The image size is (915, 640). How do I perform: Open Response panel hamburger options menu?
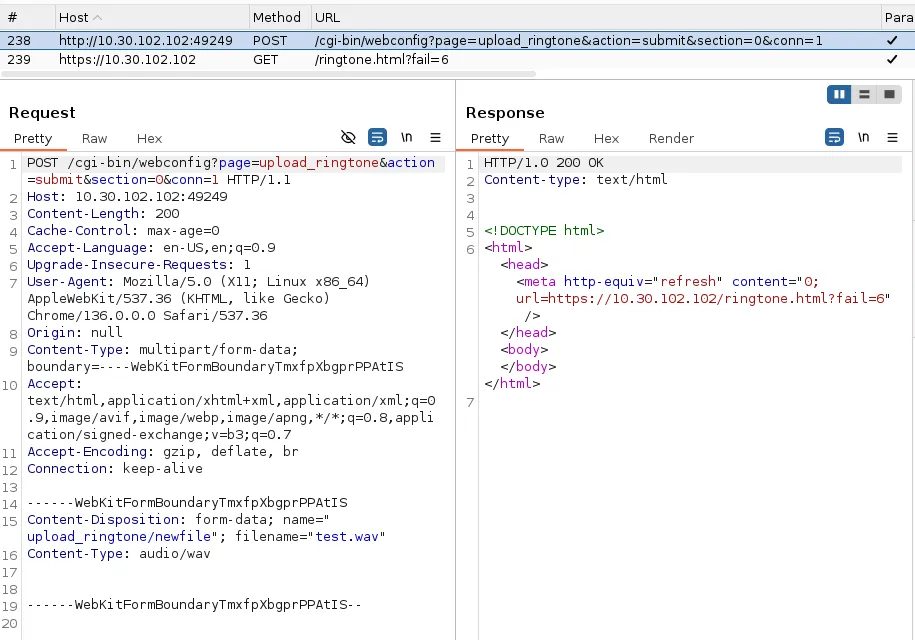tap(892, 138)
